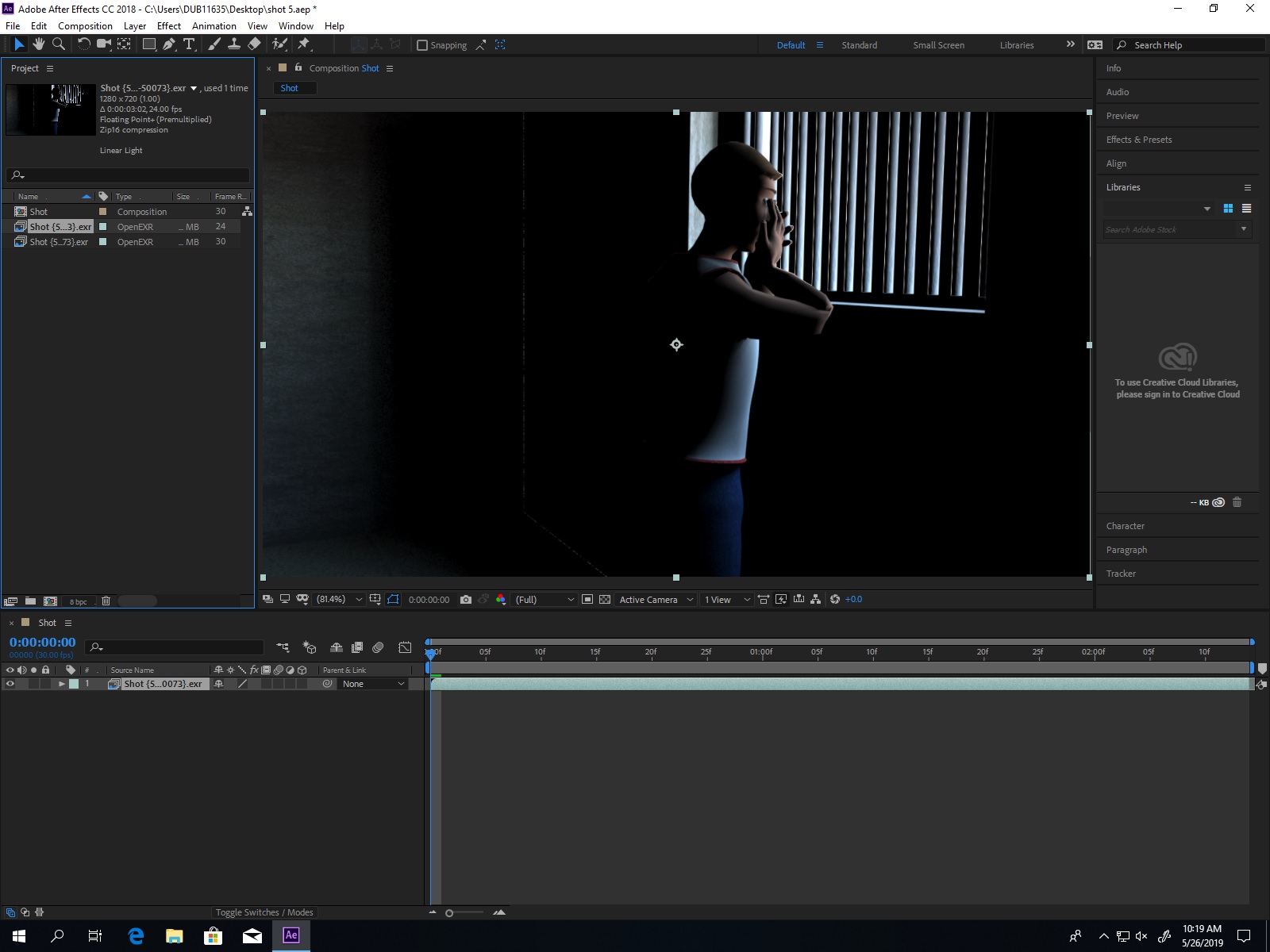Expand layer 1 properties triangle
The image size is (1270, 952).
tap(61, 684)
